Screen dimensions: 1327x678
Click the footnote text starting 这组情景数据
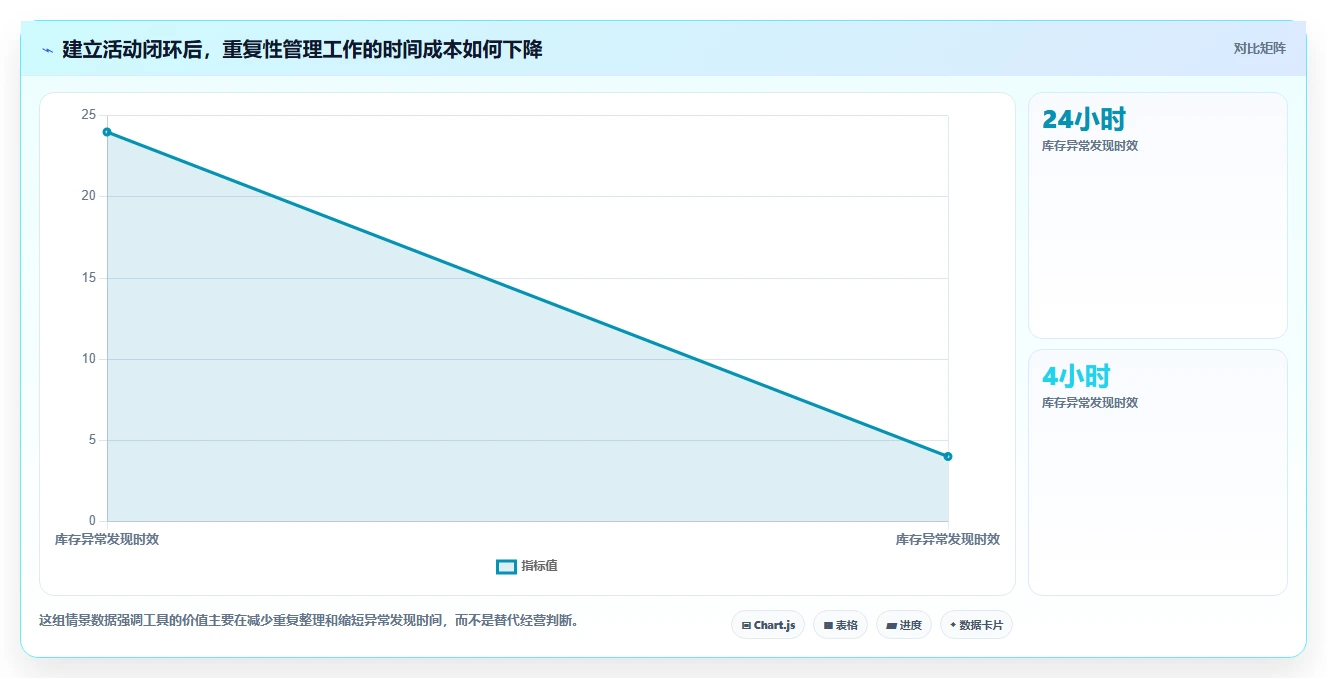(x=309, y=620)
